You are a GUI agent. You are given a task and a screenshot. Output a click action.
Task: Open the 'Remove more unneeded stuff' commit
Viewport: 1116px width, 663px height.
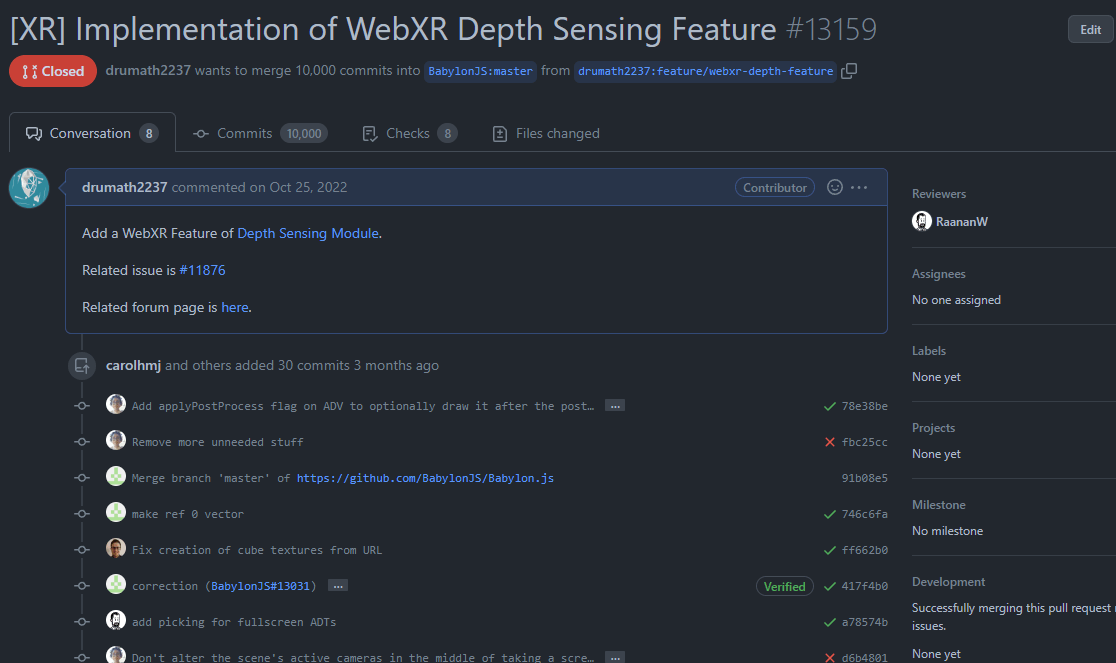[x=217, y=442]
